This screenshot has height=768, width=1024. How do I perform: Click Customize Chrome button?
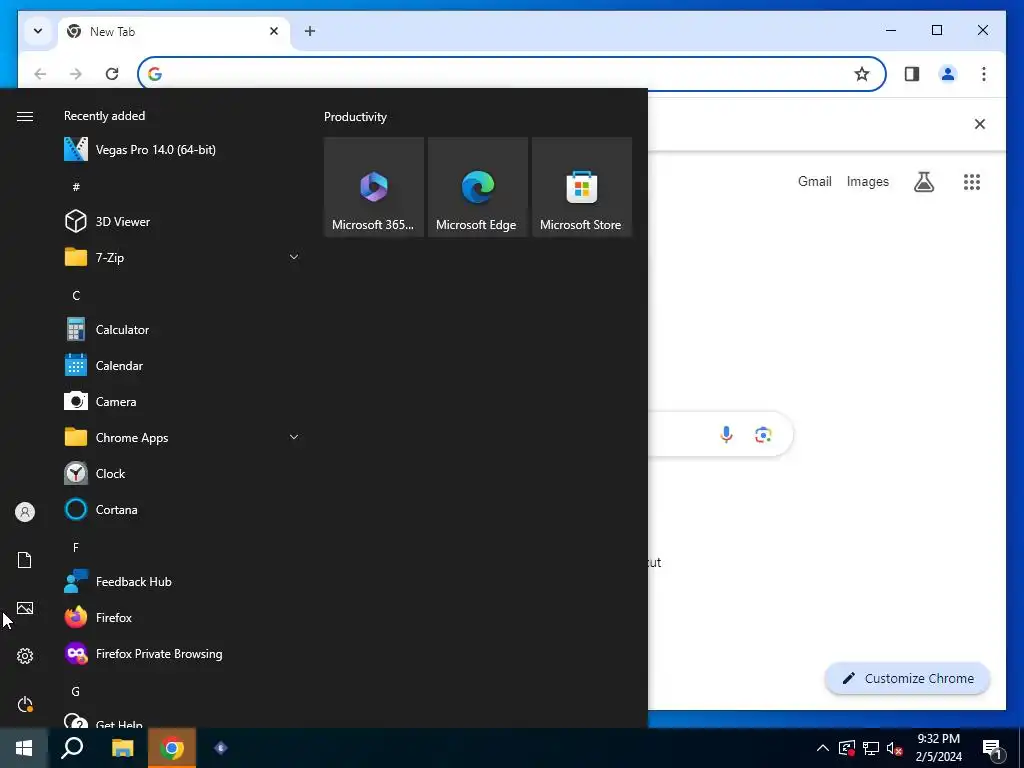908,679
